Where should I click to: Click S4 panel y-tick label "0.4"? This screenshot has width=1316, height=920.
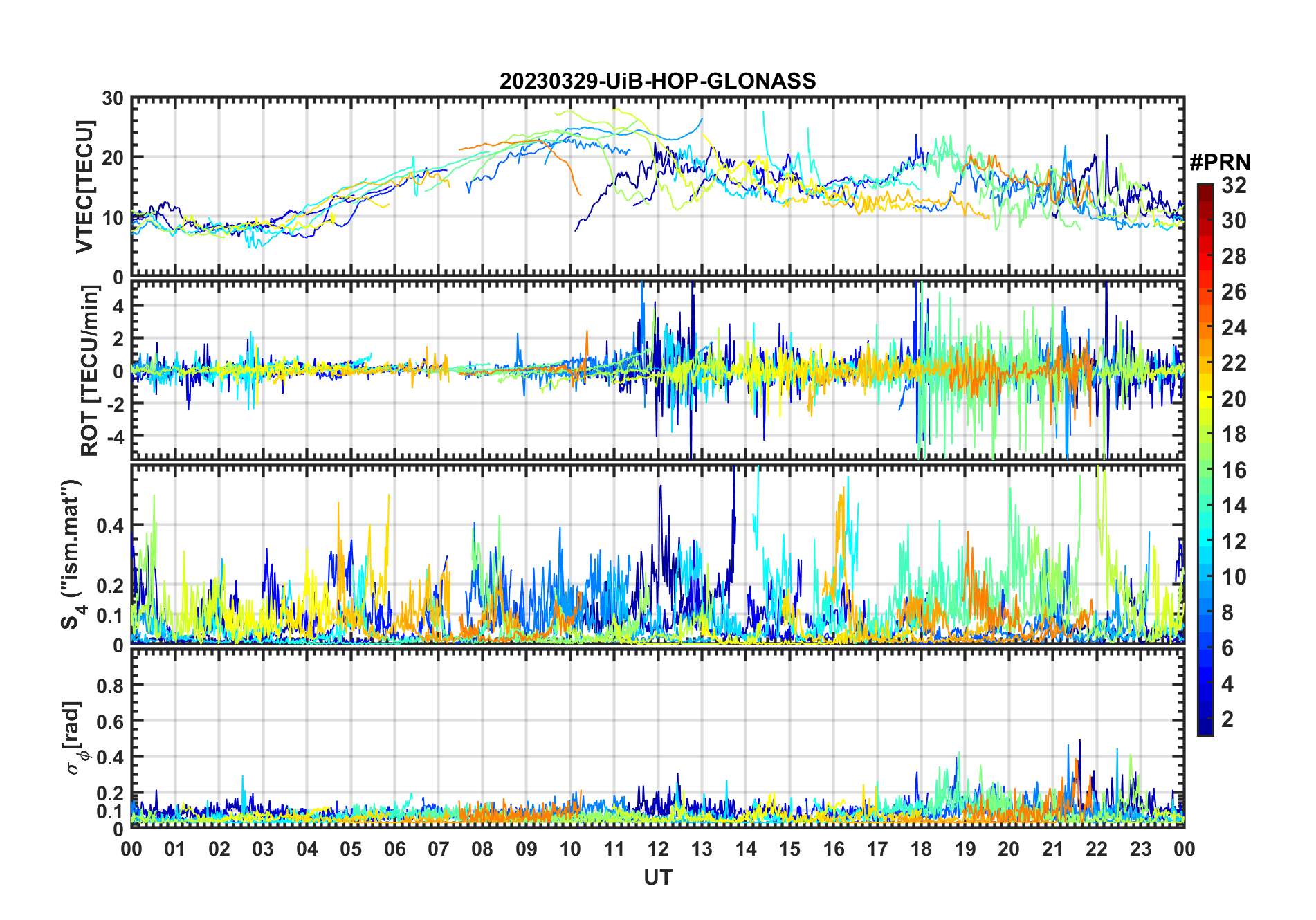coord(110,526)
